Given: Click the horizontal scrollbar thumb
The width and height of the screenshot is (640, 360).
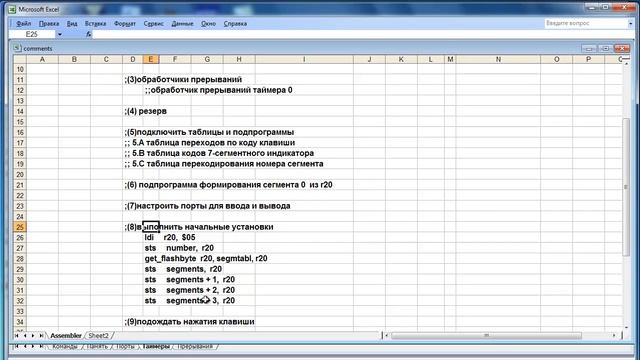Looking at the screenshot, I should pos(486,336).
